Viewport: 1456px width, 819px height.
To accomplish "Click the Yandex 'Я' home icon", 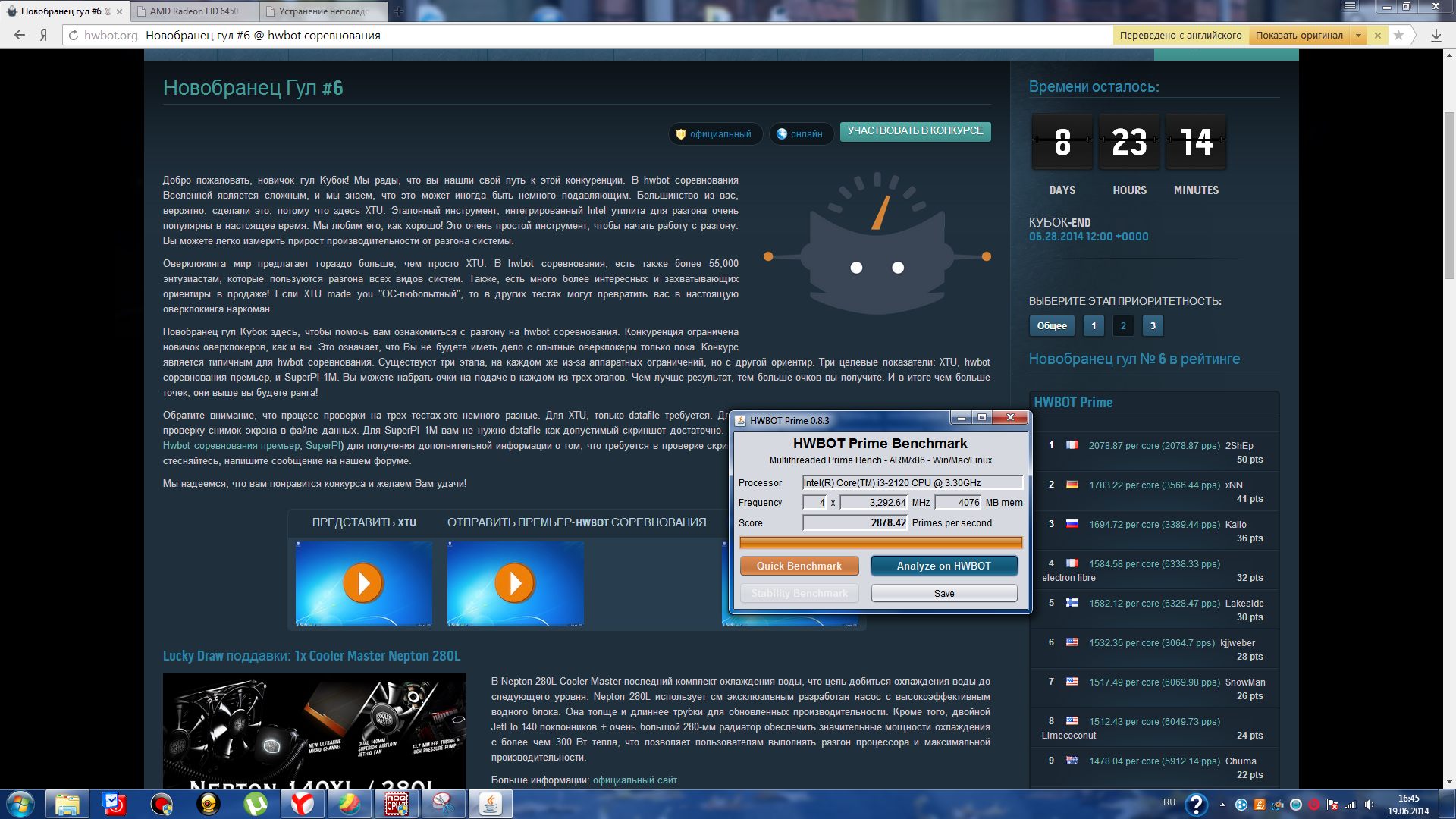I will point(44,35).
